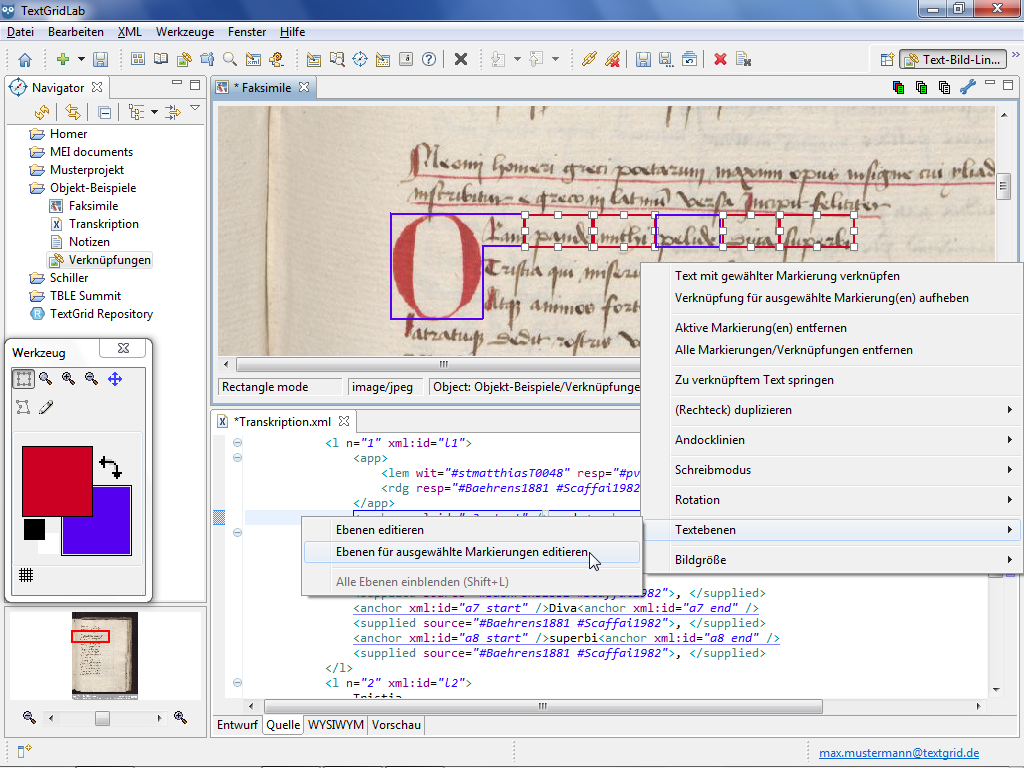Viewport: 1024px width, 768px height.
Task: Click the blue wrench icon in Faksimile panel
Action: pyautogui.click(x=967, y=87)
